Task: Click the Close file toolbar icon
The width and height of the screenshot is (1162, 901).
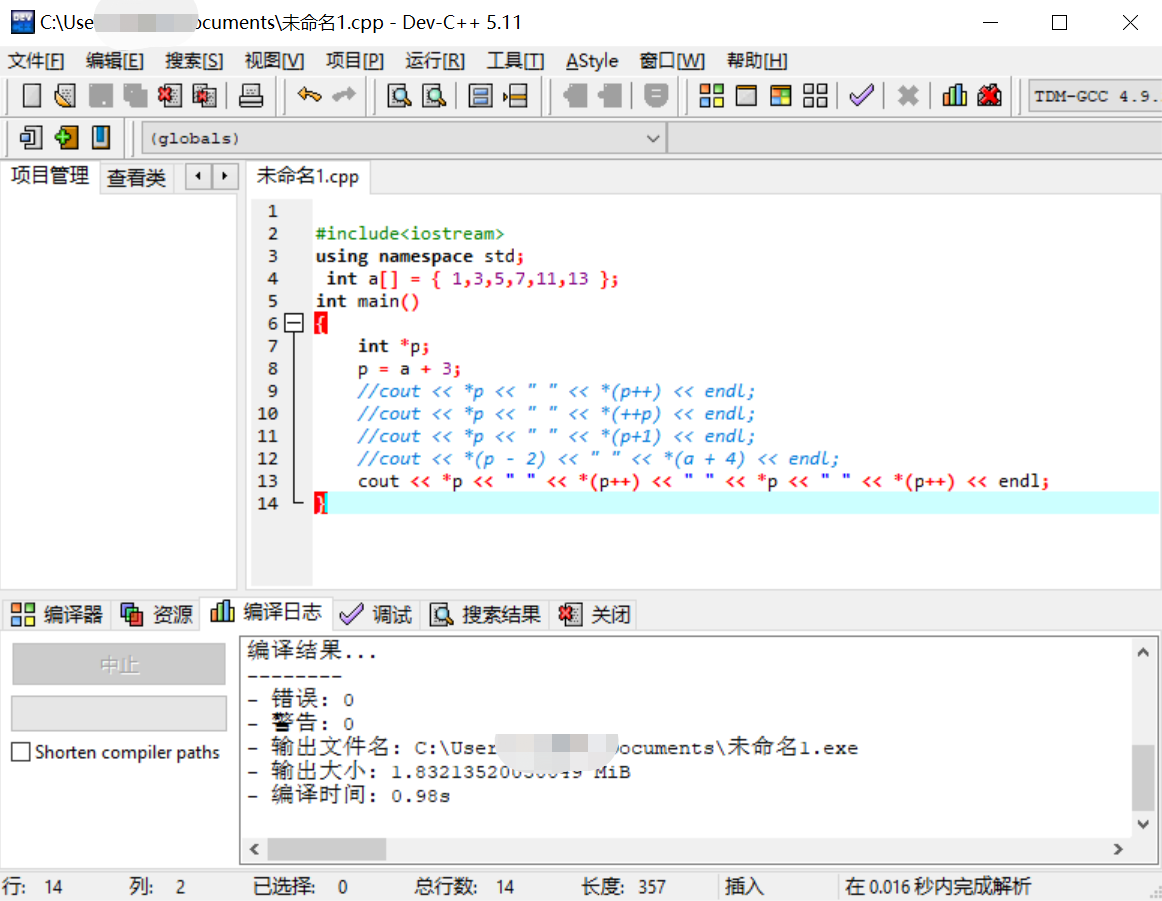Action: (x=170, y=96)
